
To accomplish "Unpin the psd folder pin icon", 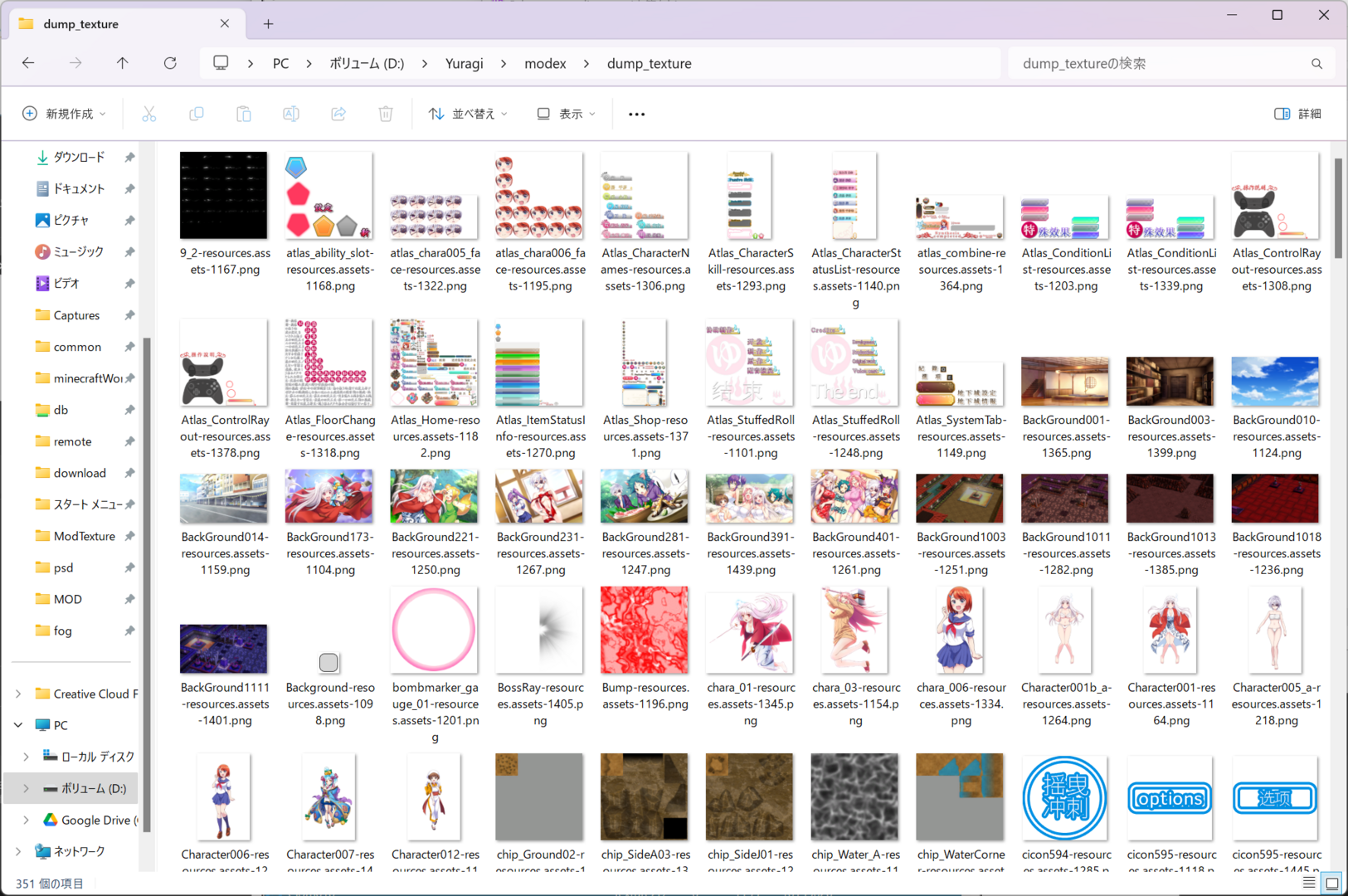I will [129, 567].
